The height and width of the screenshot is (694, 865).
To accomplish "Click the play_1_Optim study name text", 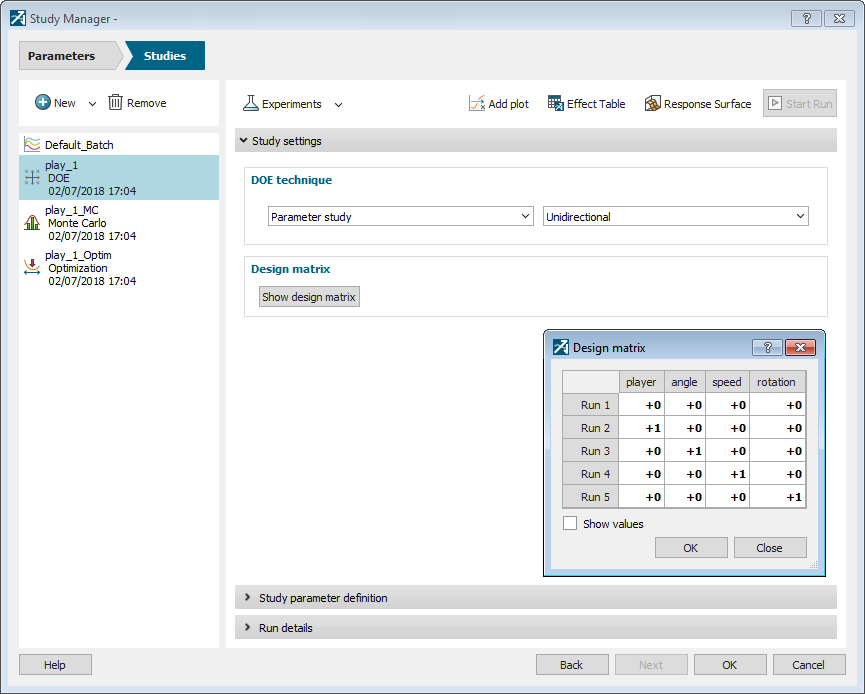I will 78,255.
